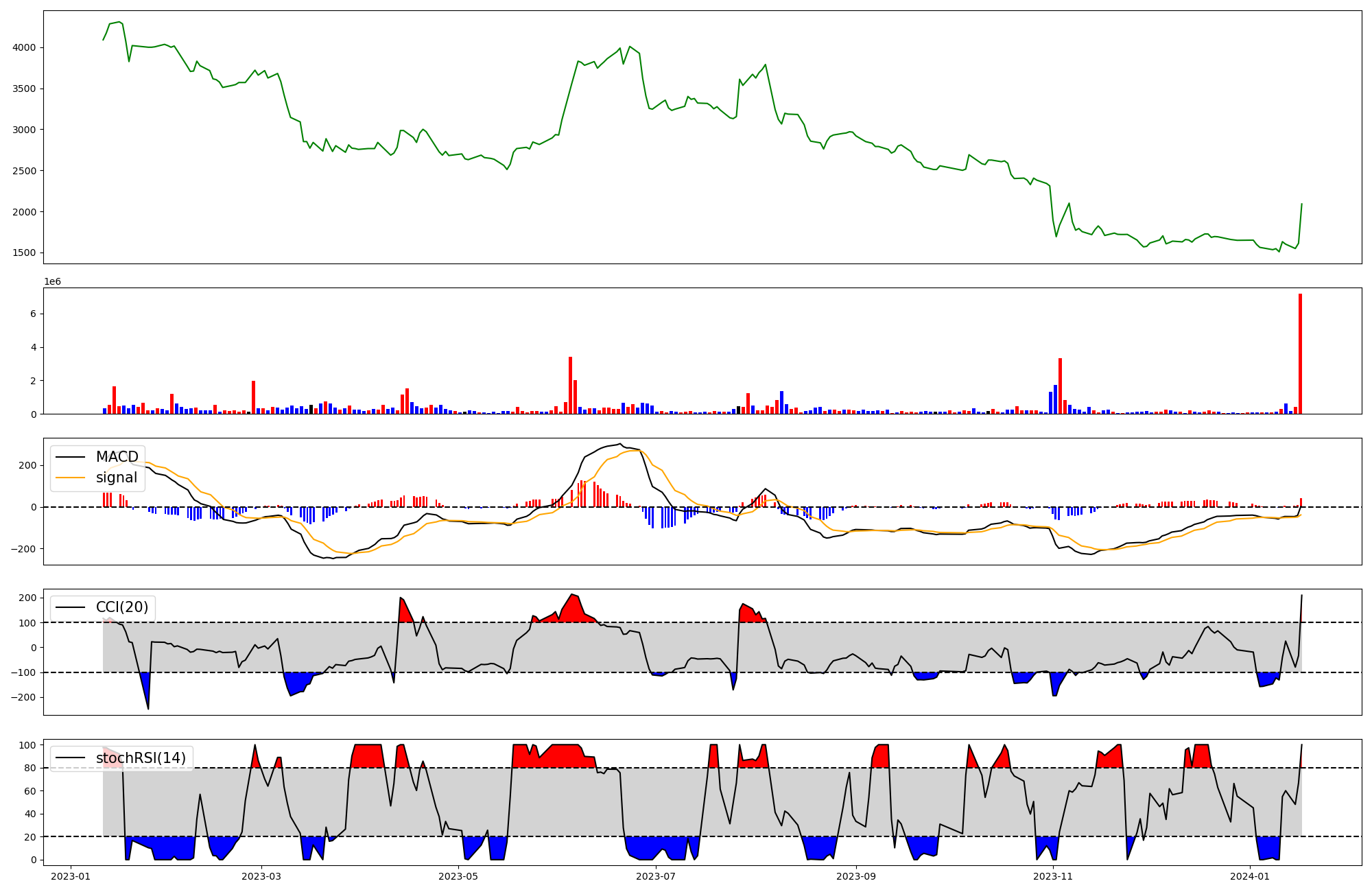Click the 2023-01 x-axis date label
Viewport: 1372px width, 892px height.
pyautogui.click(x=71, y=876)
